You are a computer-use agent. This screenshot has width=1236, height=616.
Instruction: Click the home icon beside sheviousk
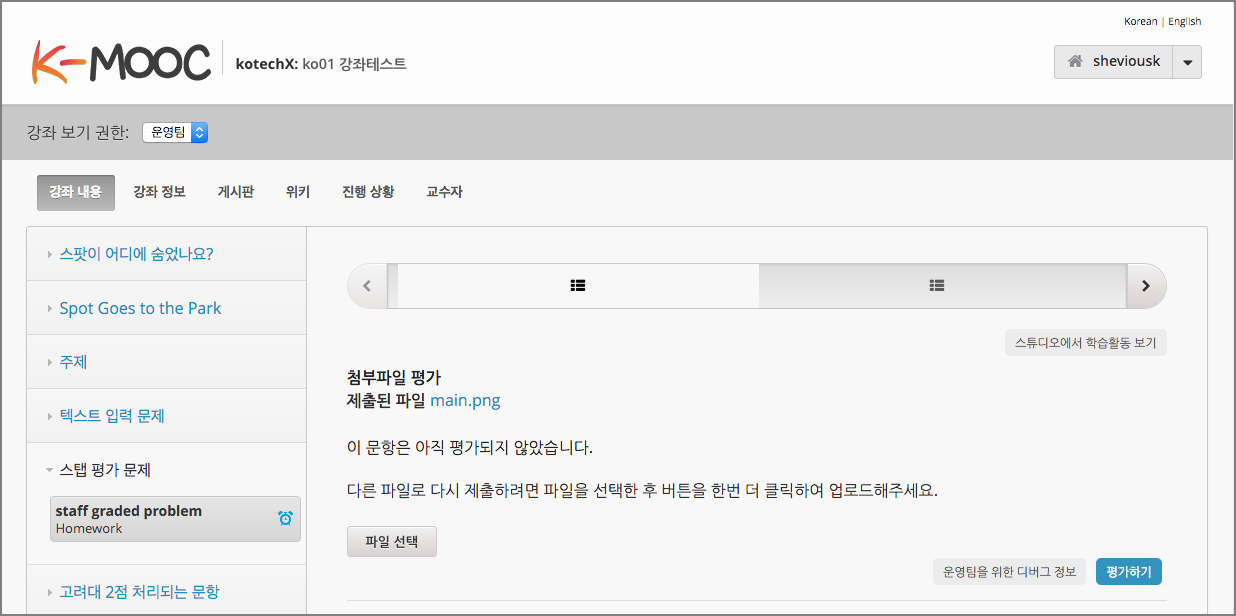[x=1075, y=61]
